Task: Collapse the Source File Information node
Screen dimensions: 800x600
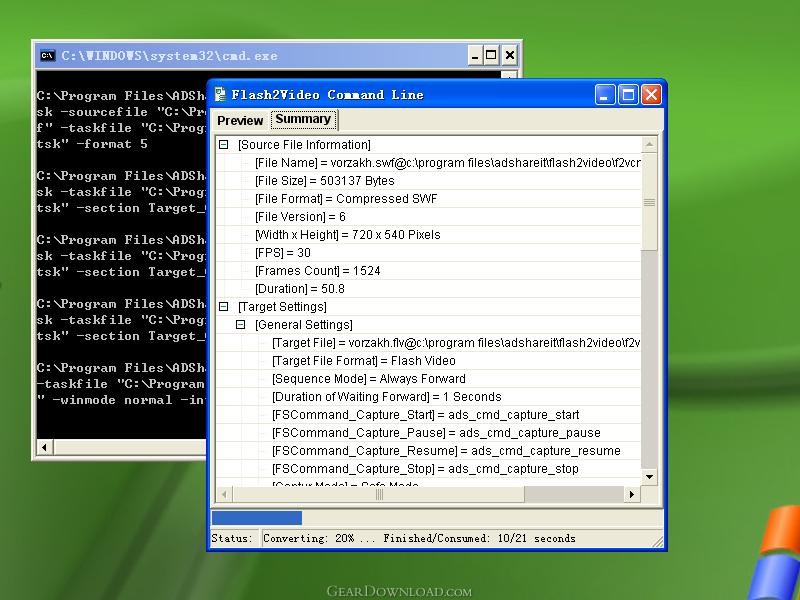Action: pyautogui.click(x=224, y=145)
